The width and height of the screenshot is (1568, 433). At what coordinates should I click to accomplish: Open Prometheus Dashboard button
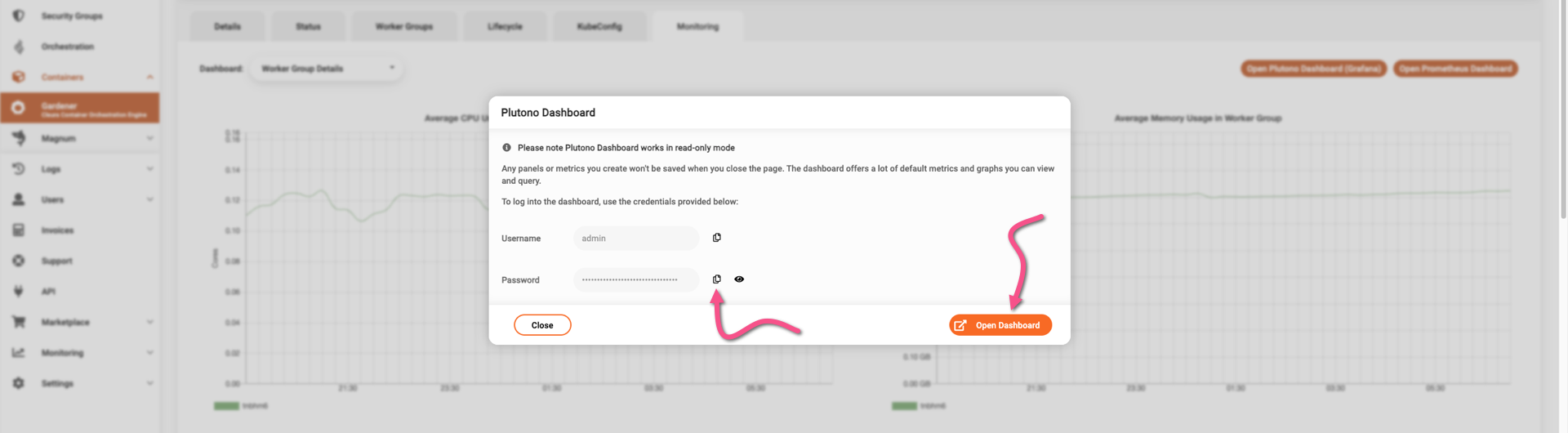coord(1454,69)
